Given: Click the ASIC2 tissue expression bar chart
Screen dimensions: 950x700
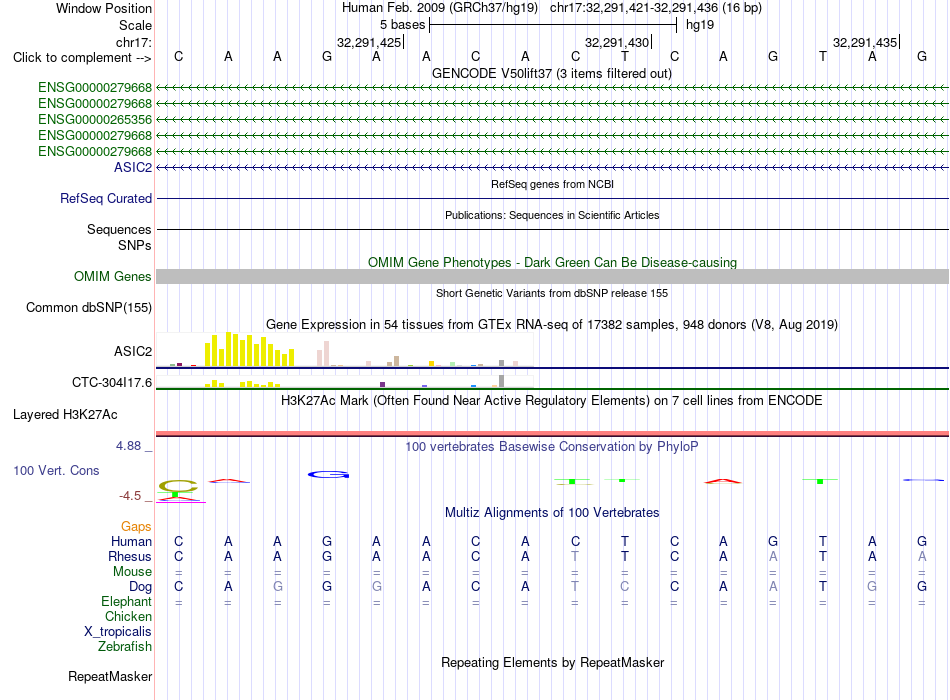Looking at the screenshot, I should 345,350.
